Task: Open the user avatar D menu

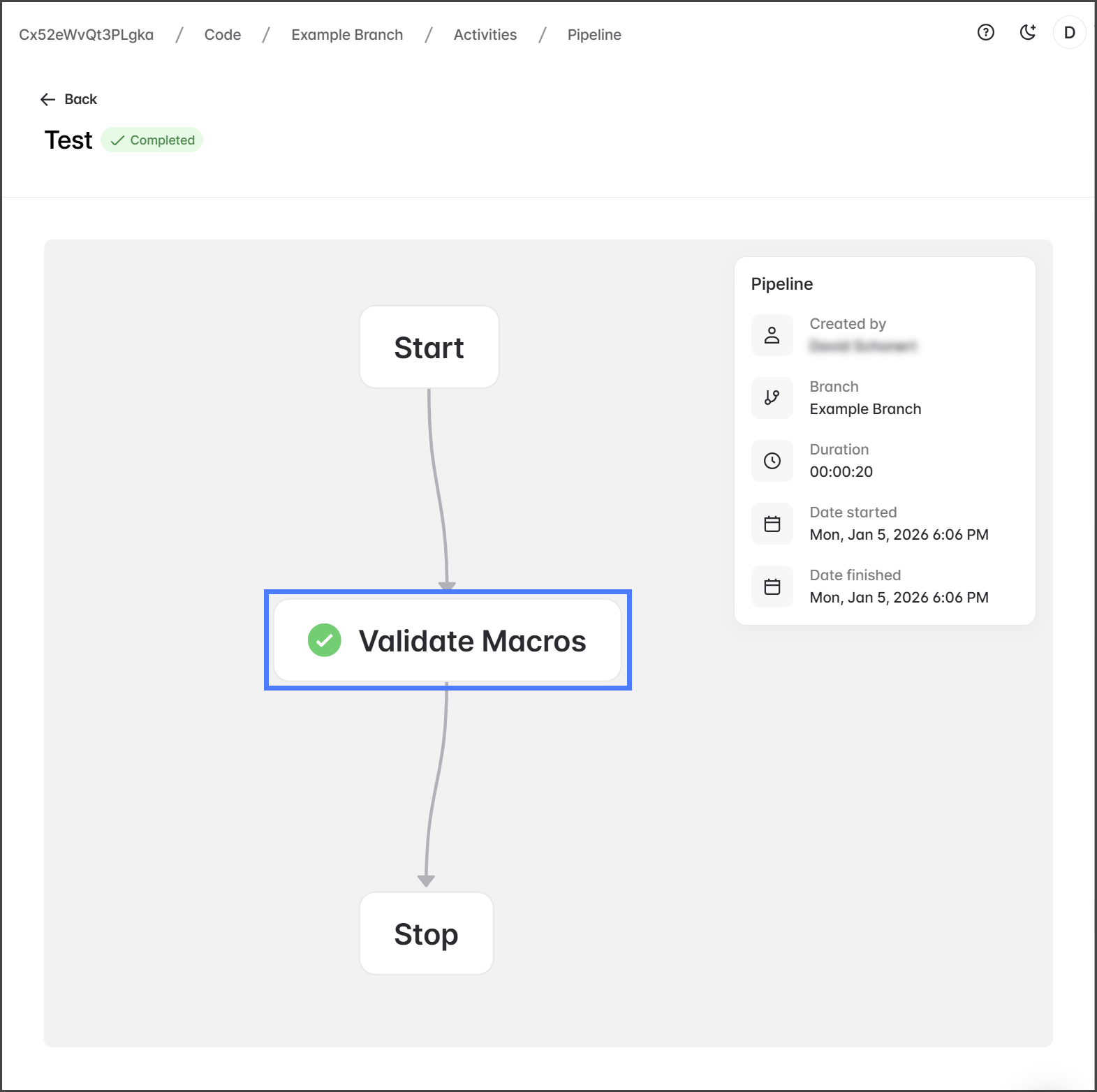Action: click(1069, 33)
